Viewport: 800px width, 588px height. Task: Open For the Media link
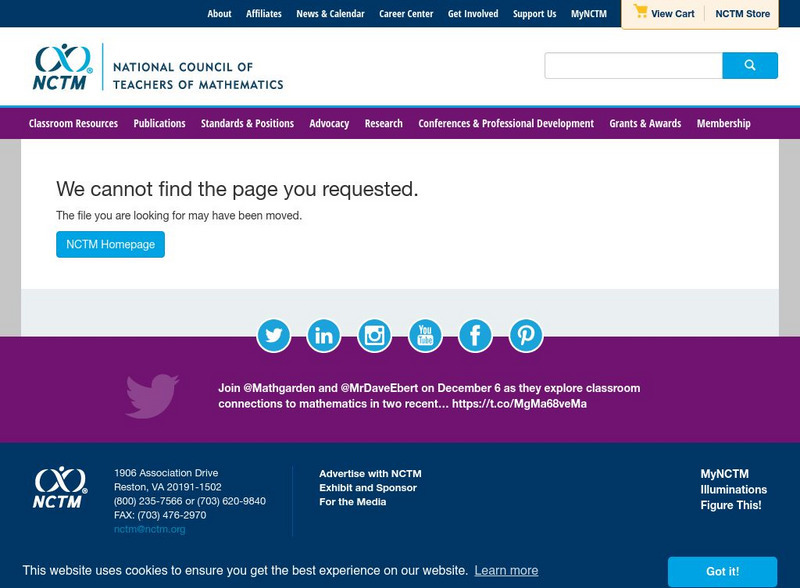tap(353, 502)
